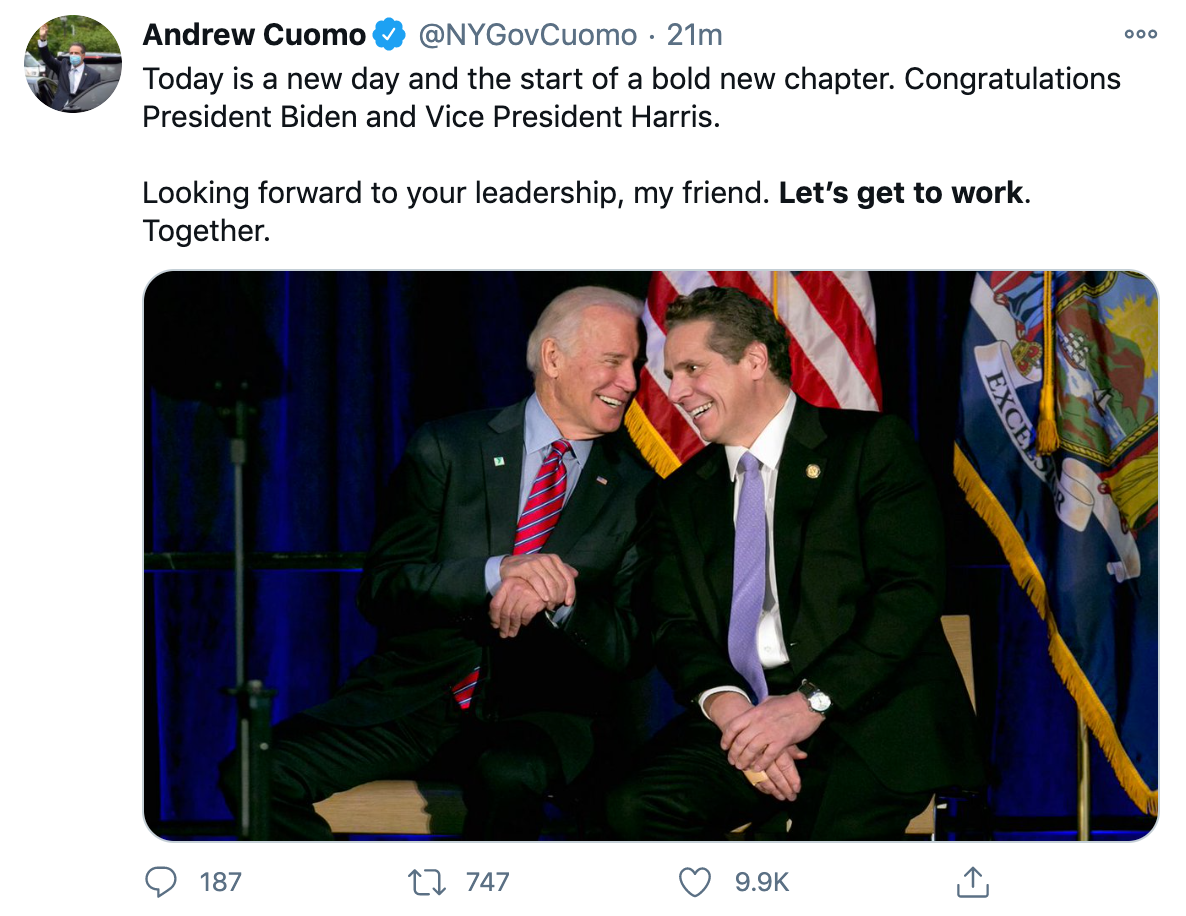Visit the @NYGovCuomo handle link
Image resolution: width=1186 pixels, height=916 pixels.
(528, 35)
